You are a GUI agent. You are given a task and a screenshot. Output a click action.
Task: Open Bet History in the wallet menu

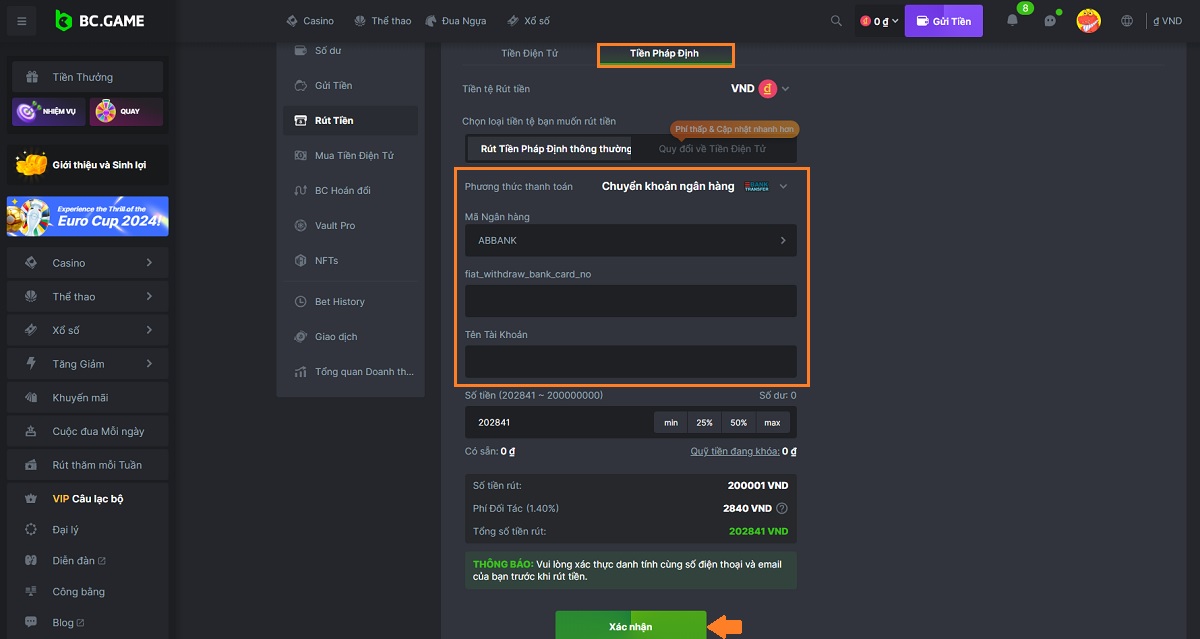339,302
